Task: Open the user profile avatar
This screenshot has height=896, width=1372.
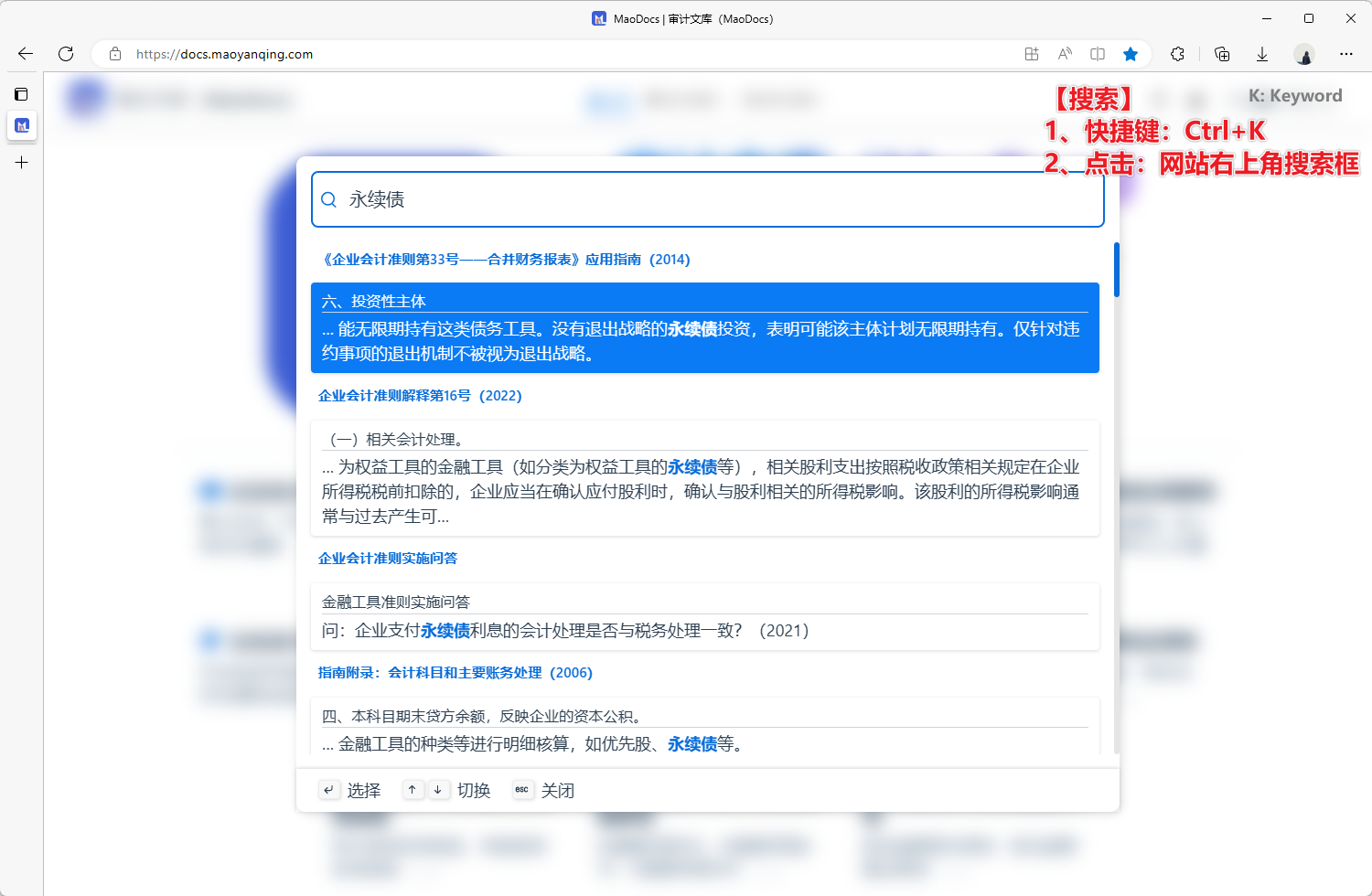Action: click(x=1304, y=54)
